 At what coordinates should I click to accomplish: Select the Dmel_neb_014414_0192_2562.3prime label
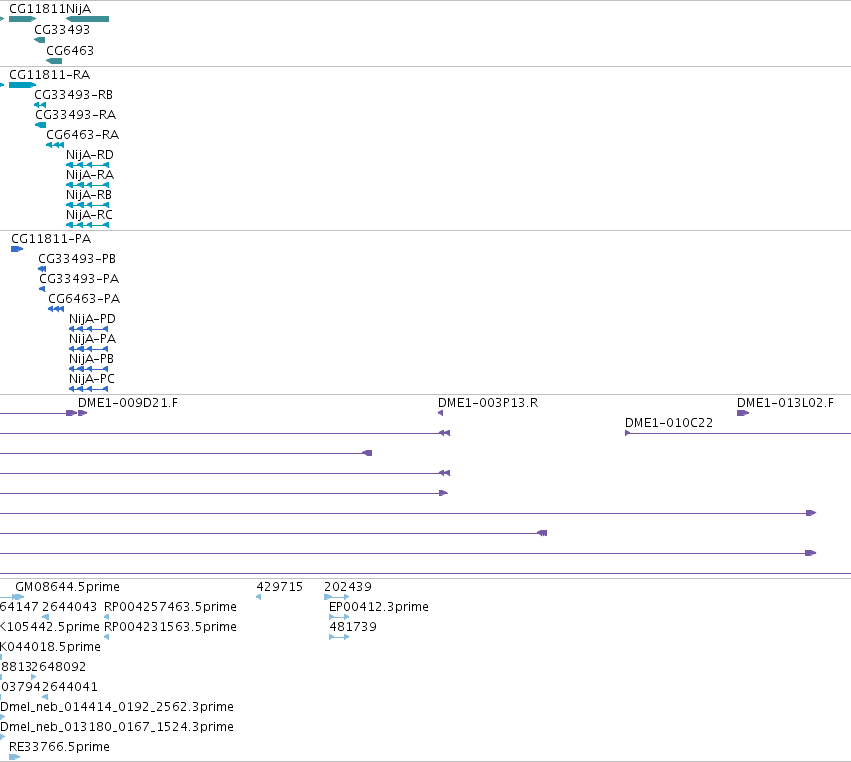117,707
